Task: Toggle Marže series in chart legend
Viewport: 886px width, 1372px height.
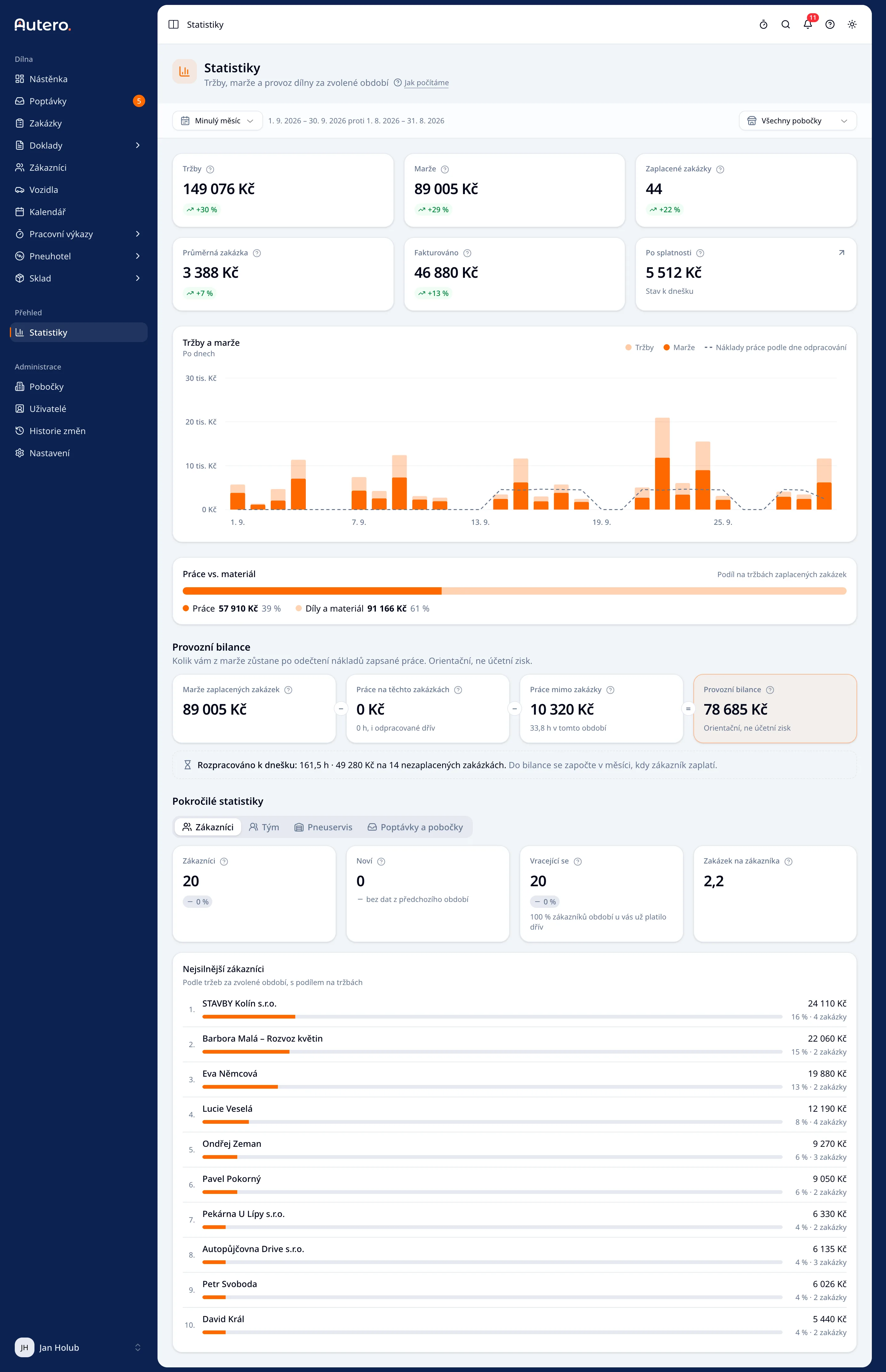Action: [679, 347]
